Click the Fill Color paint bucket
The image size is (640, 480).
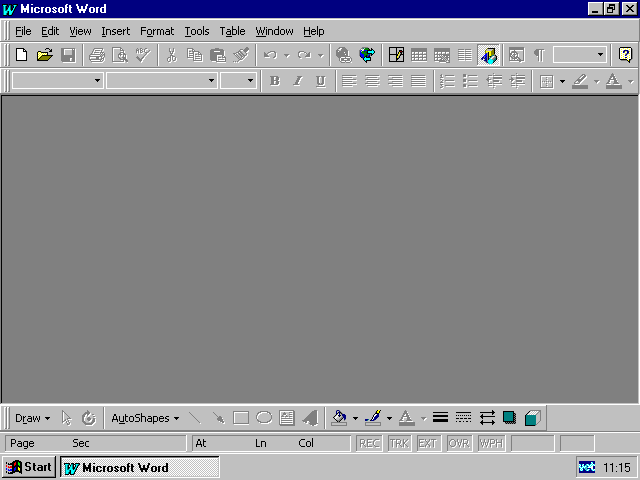(340, 418)
